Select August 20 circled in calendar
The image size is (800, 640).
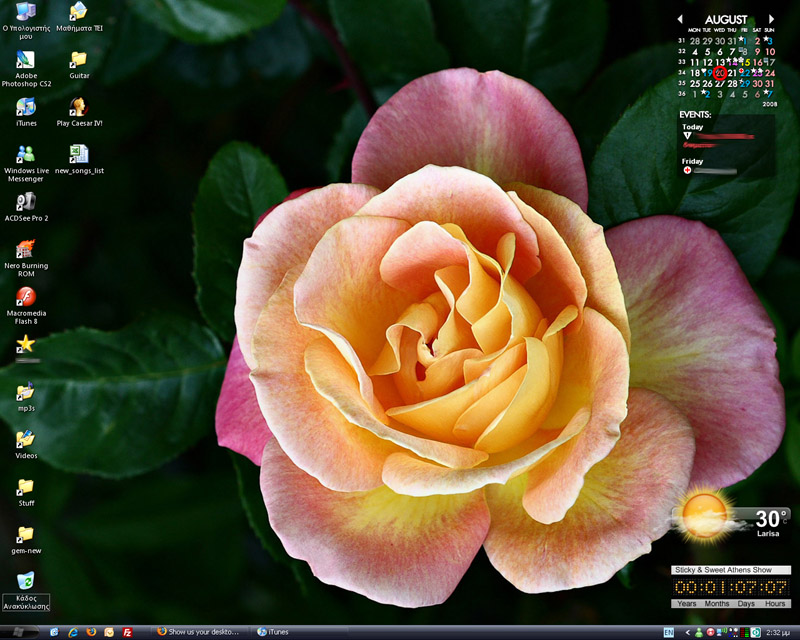point(720,73)
